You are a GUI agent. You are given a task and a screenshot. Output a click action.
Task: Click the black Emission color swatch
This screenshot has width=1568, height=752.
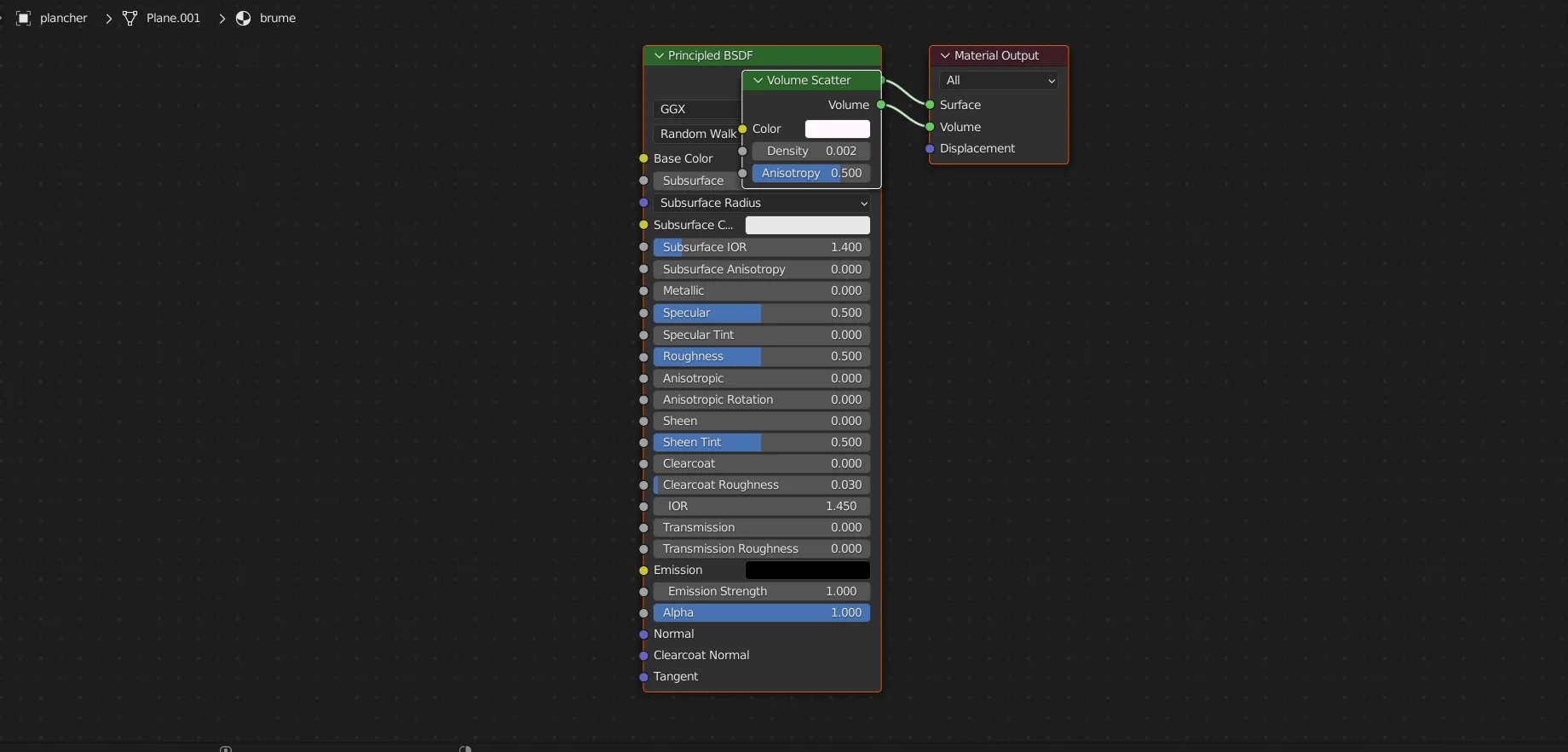pos(807,571)
